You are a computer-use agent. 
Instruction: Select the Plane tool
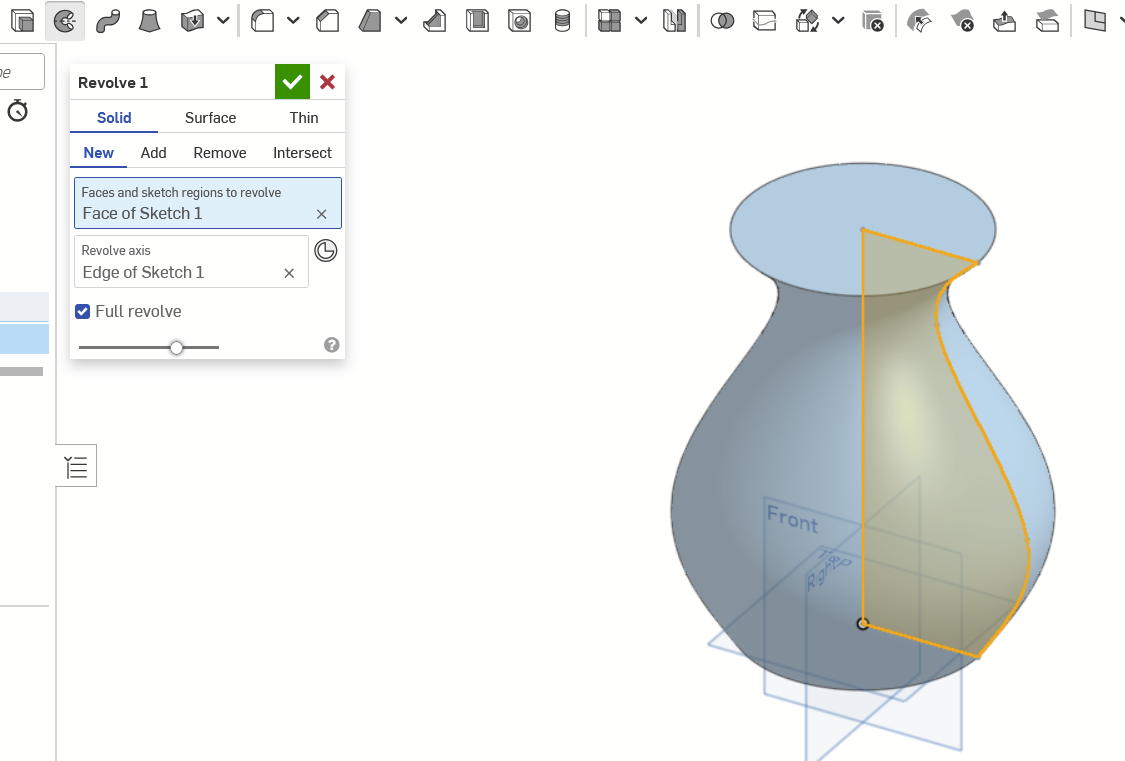[1095, 21]
